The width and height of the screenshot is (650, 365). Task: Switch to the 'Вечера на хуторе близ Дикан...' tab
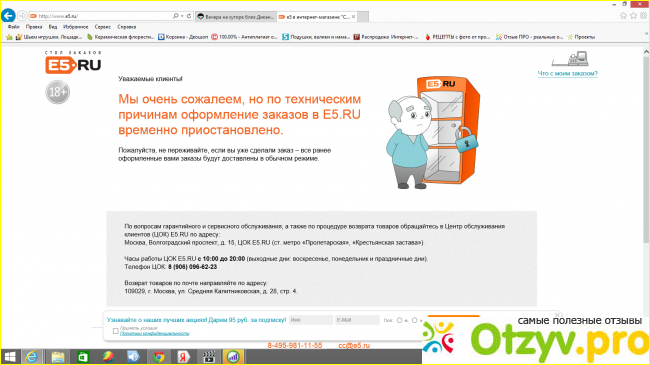(235, 17)
